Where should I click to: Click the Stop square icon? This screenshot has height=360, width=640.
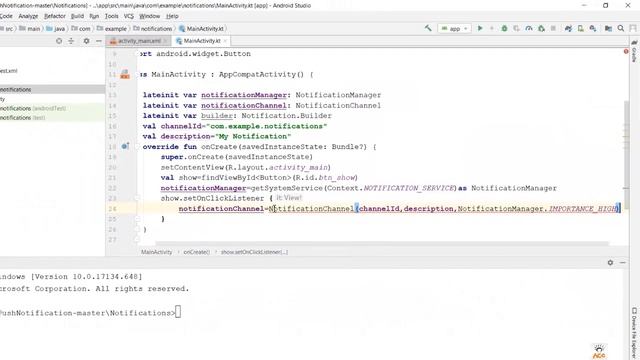pos(553,28)
